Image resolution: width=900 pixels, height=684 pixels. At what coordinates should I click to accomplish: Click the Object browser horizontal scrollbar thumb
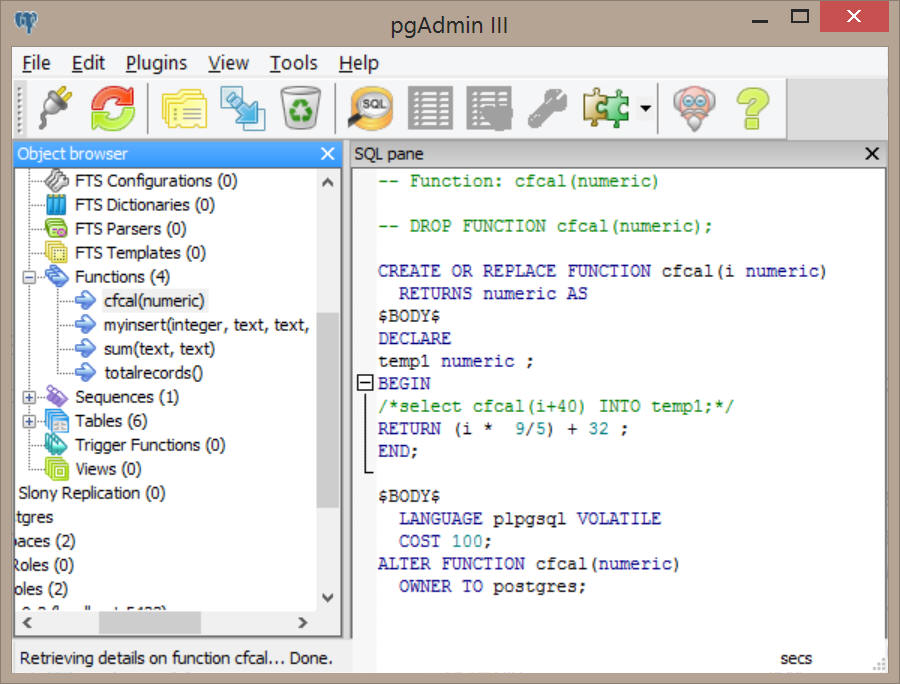(150, 622)
